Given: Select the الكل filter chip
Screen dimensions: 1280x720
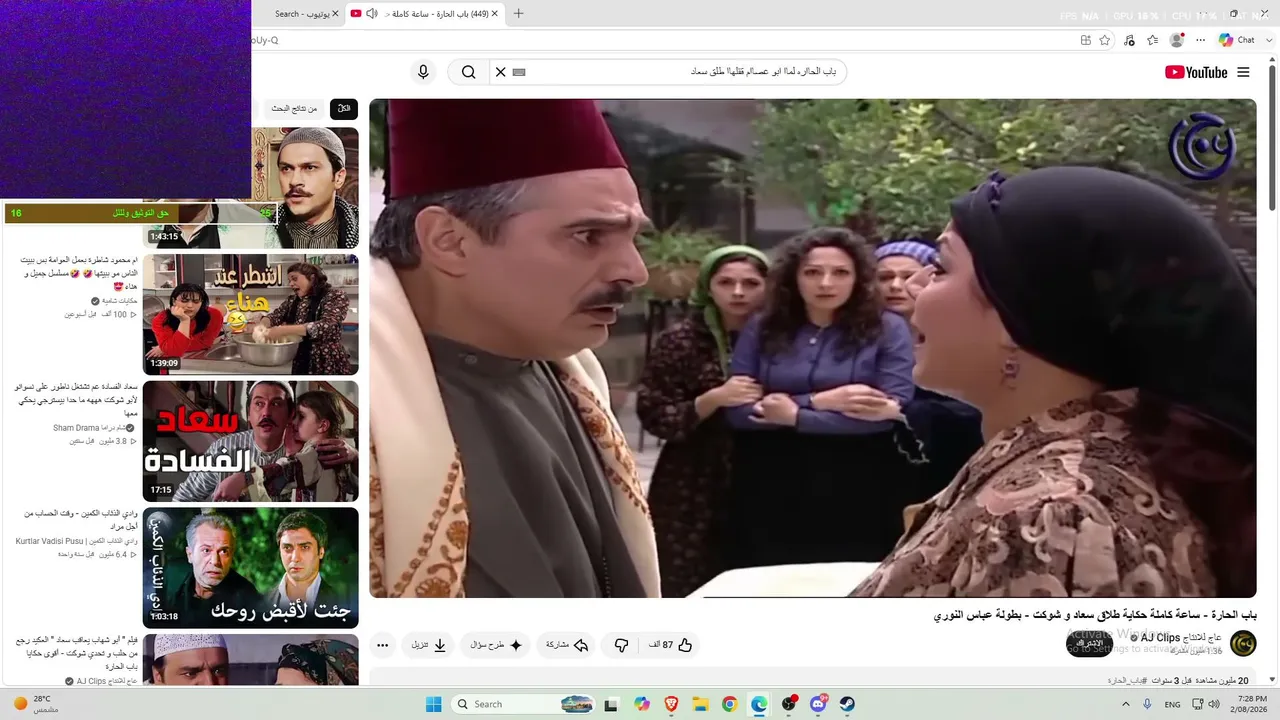Looking at the screenshot, I should click(x=344, y=108).
